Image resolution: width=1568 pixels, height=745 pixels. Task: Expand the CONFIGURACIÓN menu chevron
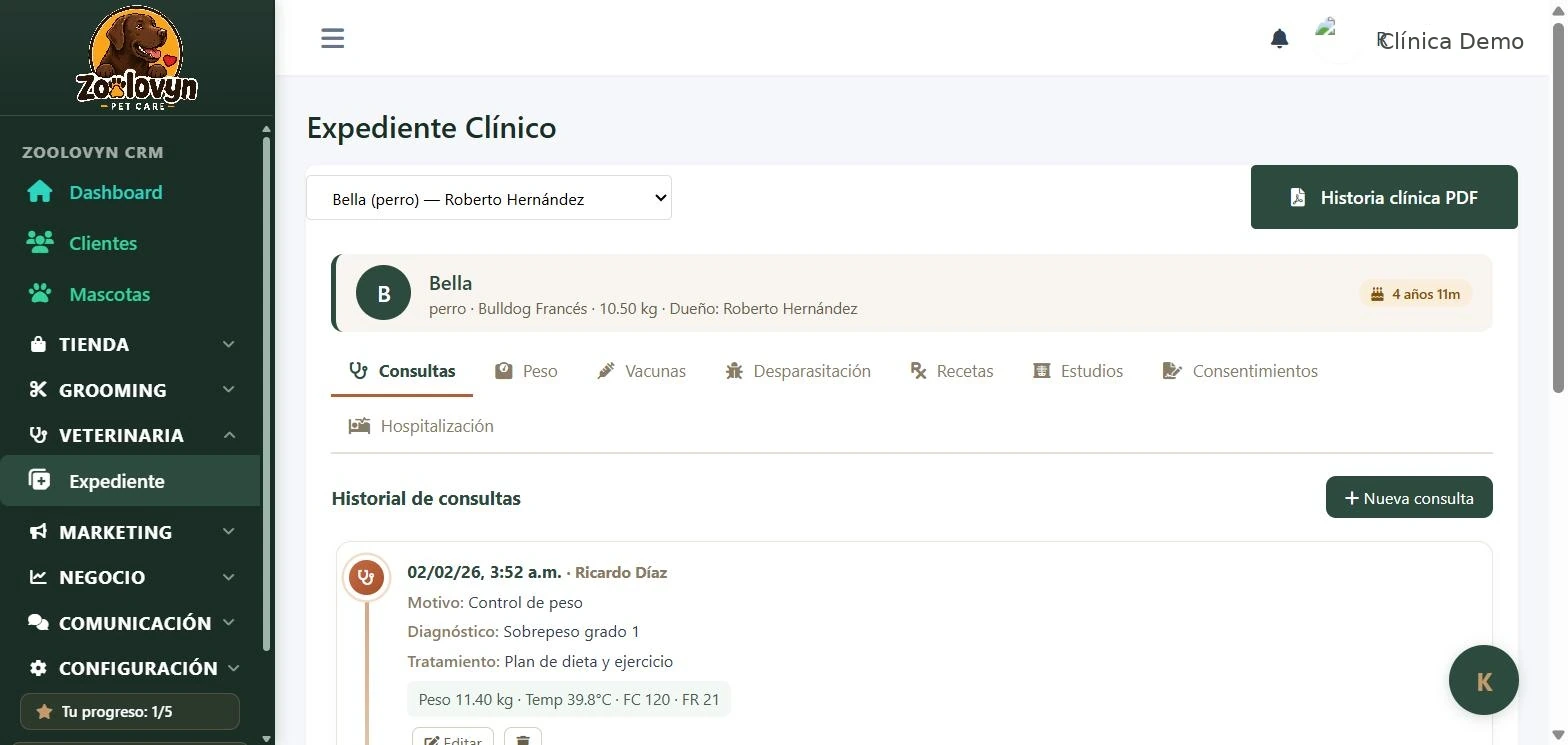point(234,668)
